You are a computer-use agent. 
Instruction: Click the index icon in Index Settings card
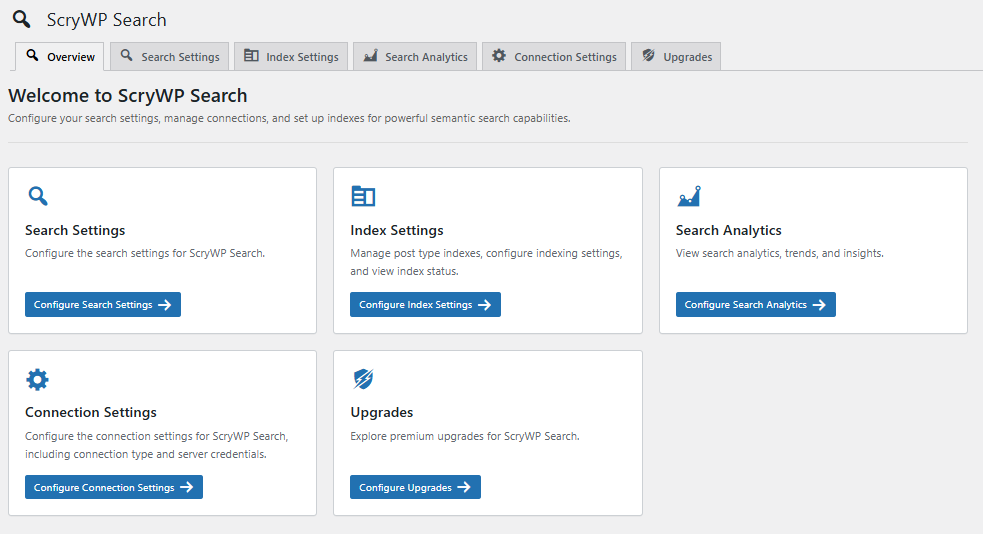[x=363, y=196]
